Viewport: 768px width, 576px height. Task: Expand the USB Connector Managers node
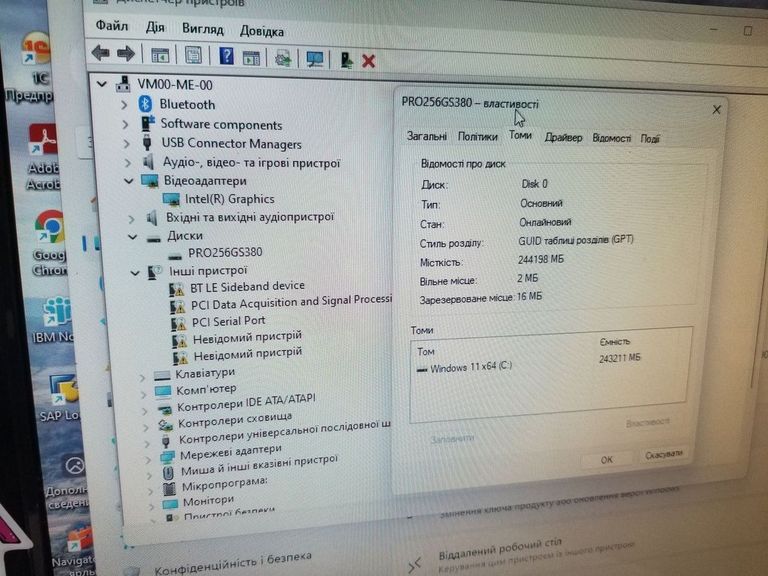127,144
